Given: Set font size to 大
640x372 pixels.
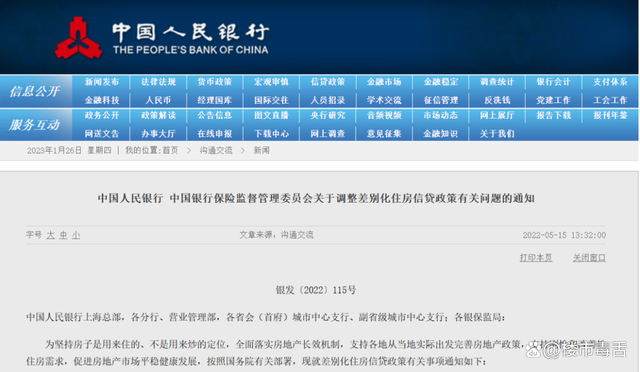Looking at the screenshot, I should tap(51, 235).
